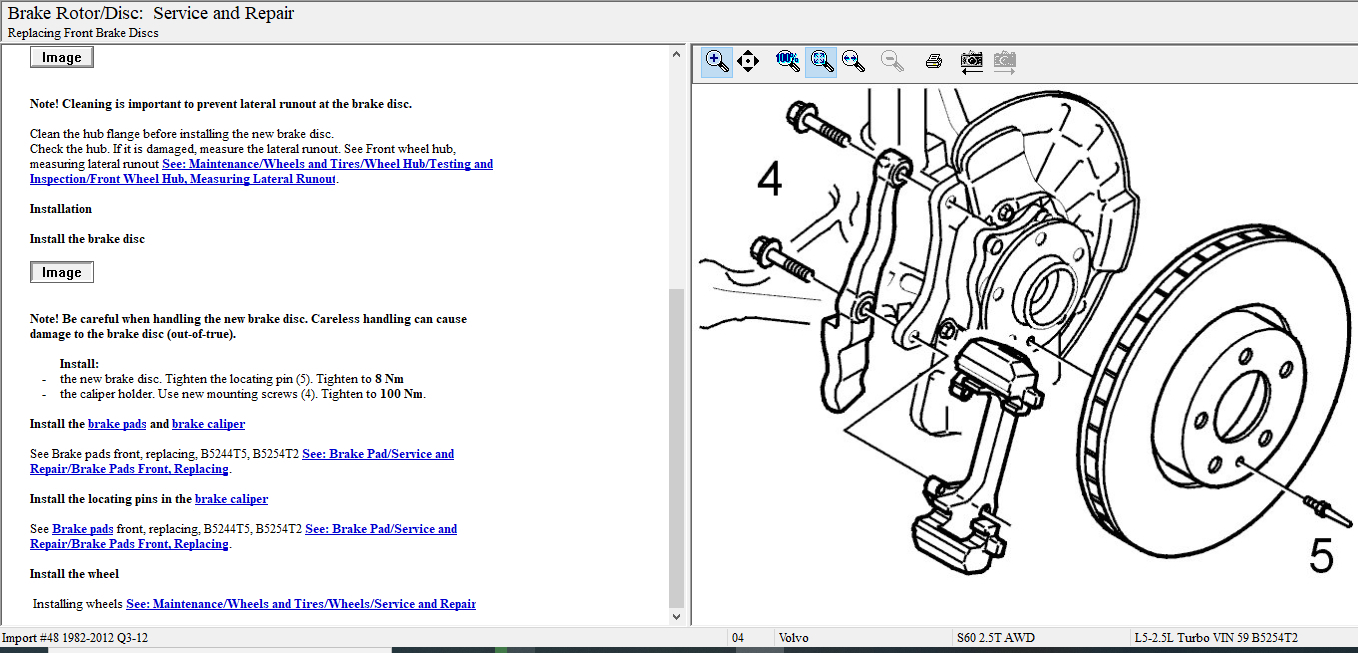Image resolution: width=1358 pixels, height=653 pixels.
Task: Click the fit-to-width zoom icon
Action: (853, 61)
